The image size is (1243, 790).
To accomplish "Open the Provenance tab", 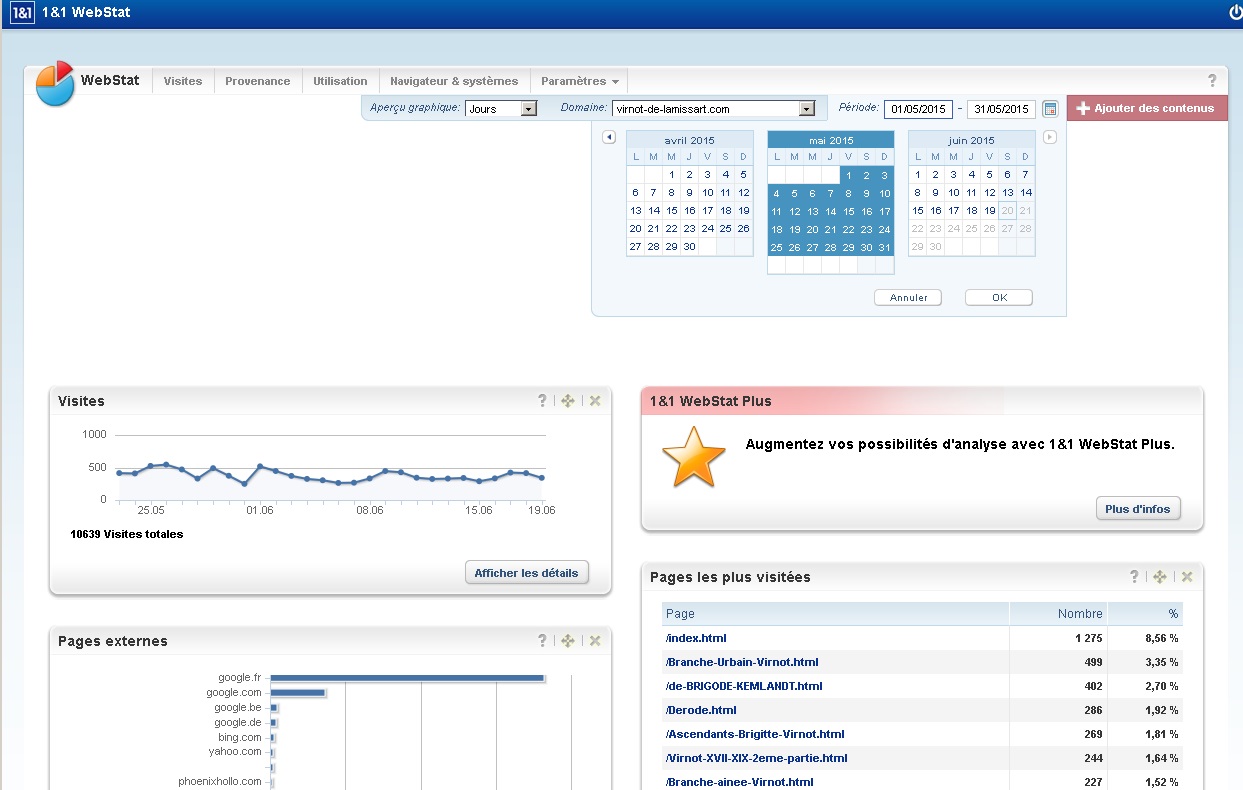I will pyautogui.click(x=257, y=81).
